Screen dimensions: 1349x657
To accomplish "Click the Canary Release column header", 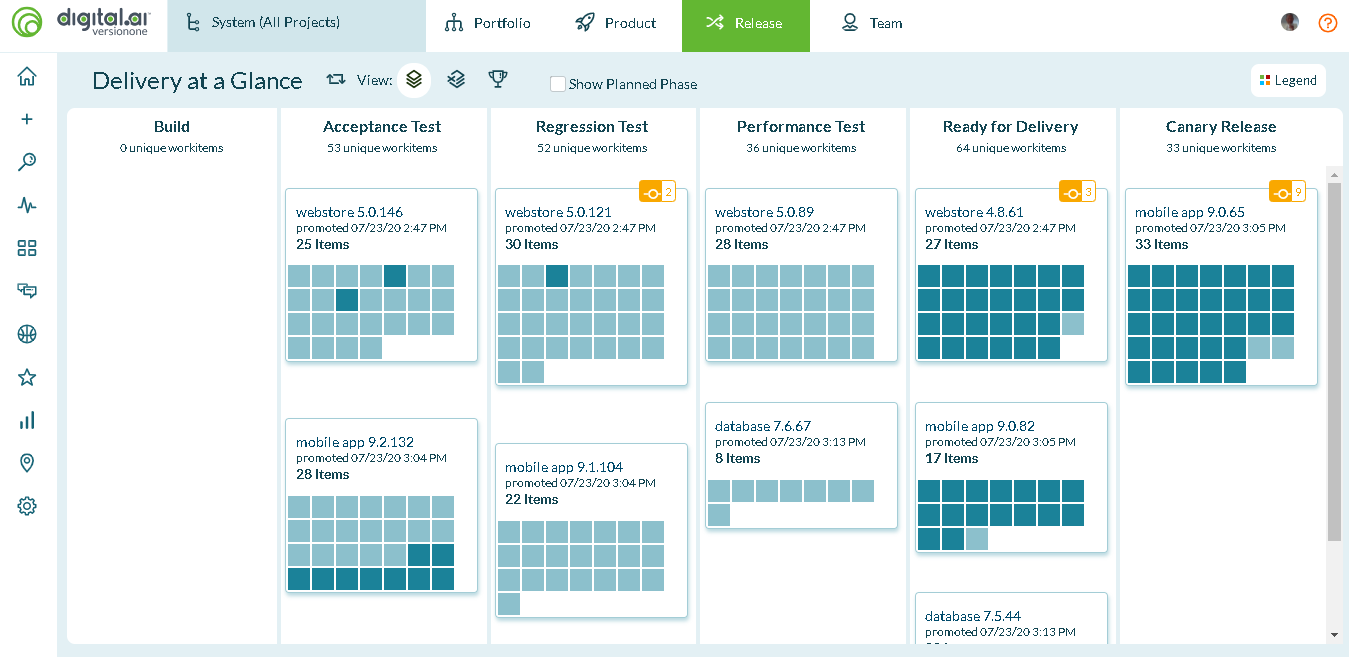I will point(1221,127).
